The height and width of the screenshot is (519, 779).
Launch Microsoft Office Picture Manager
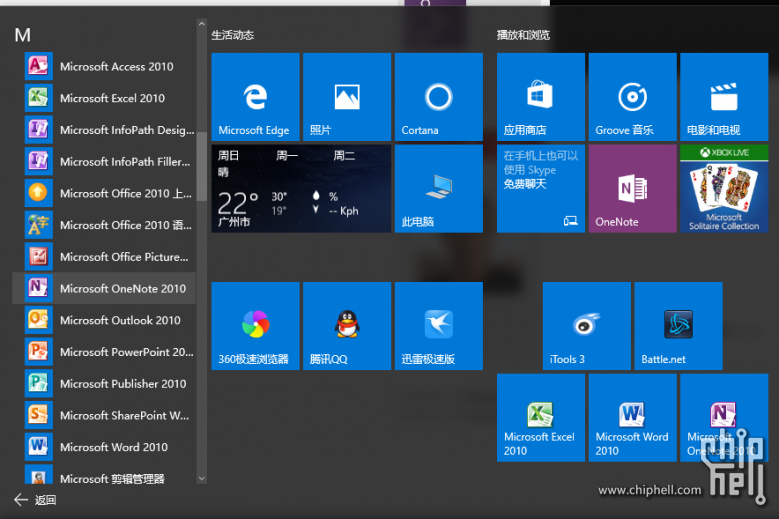point(104,257)
